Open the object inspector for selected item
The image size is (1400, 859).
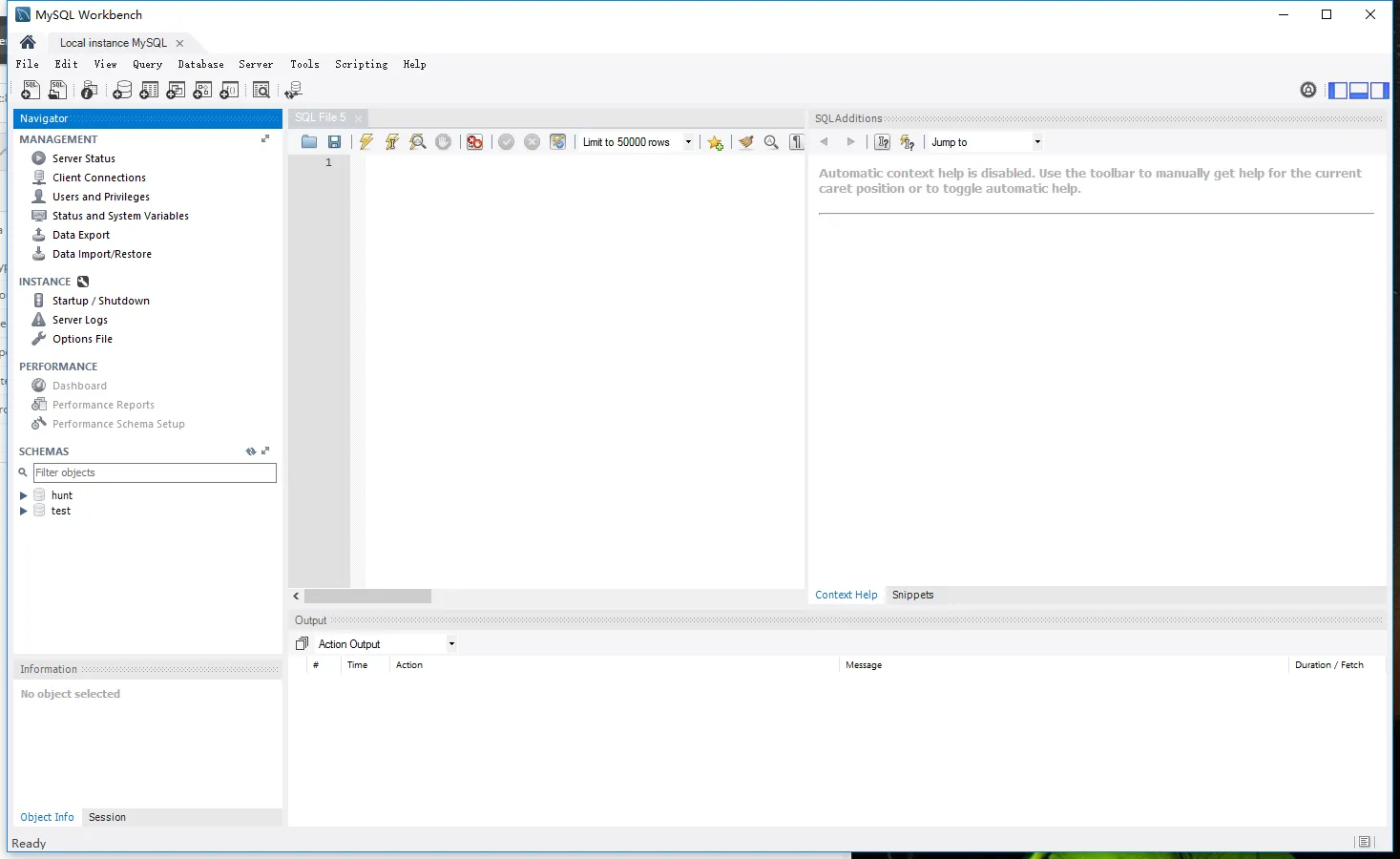pyautogui.click(x=89, y=90)
